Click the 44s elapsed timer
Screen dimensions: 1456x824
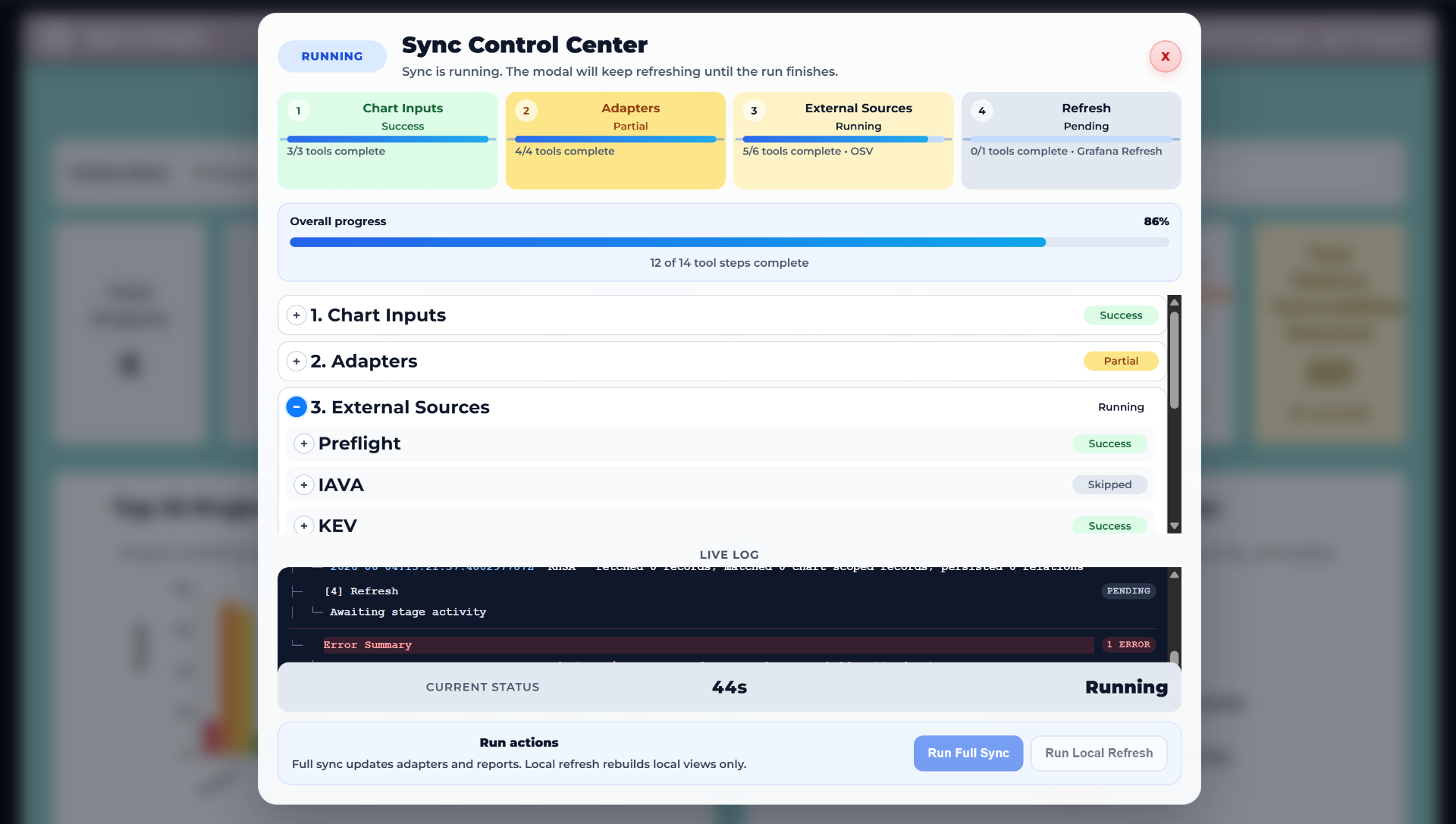[x=729, y=688]
